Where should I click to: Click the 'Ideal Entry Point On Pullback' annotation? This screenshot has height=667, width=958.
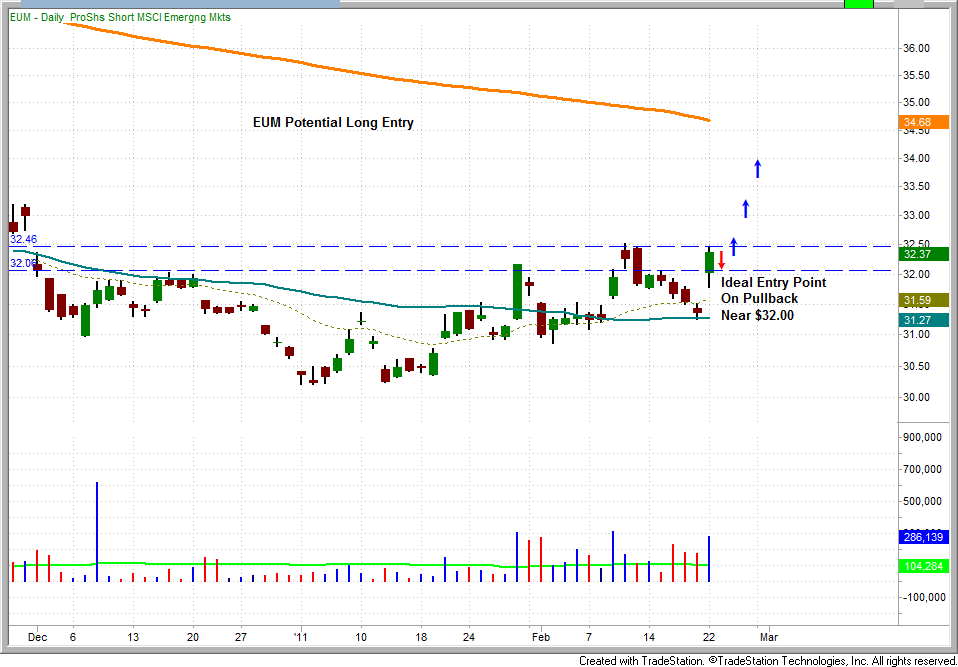tap(773, 299)
